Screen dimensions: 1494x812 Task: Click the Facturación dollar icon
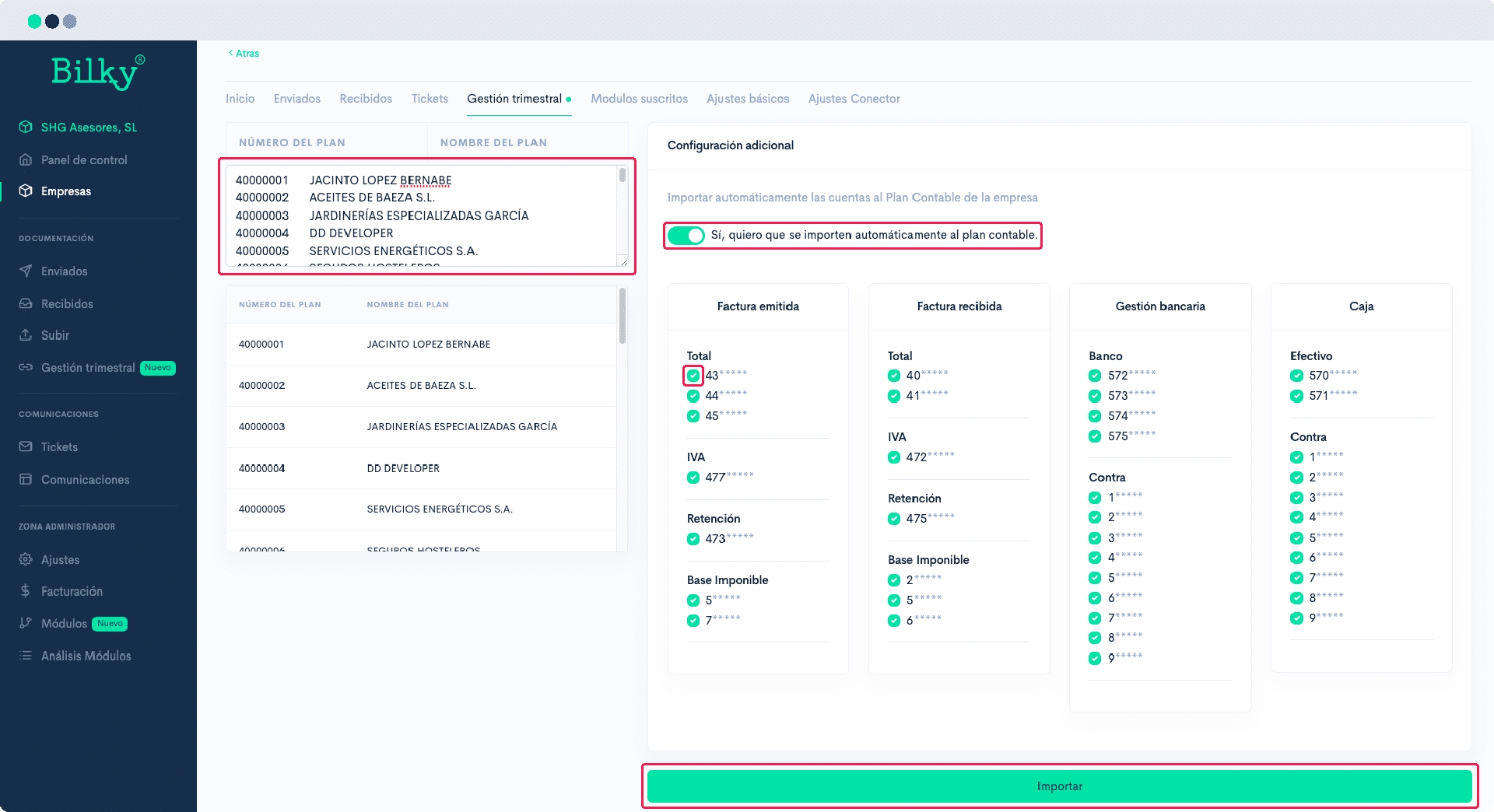[26, 591]
